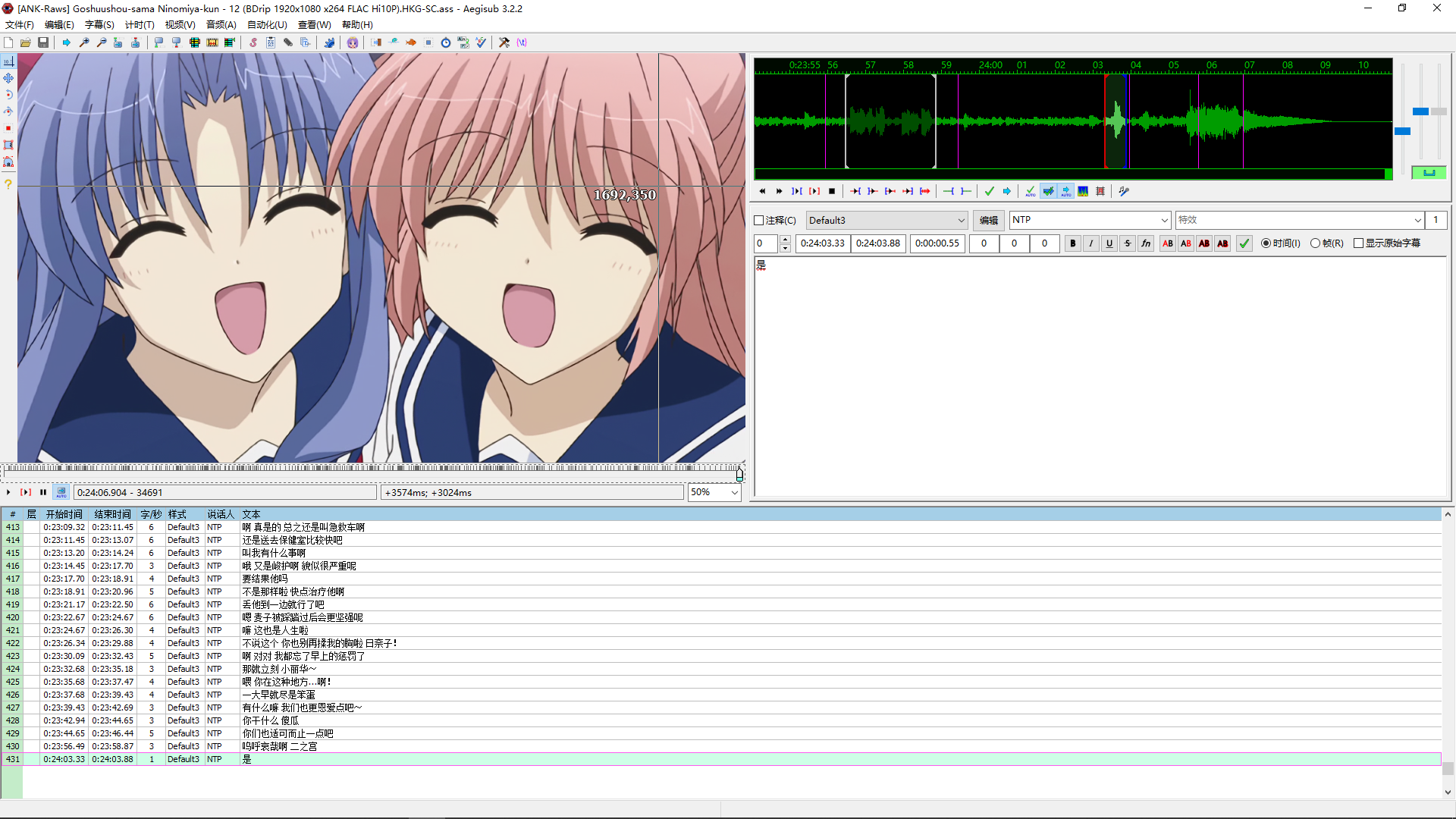Click the fn font face button
This screenshot has width=1456, height=819.
1146,243
